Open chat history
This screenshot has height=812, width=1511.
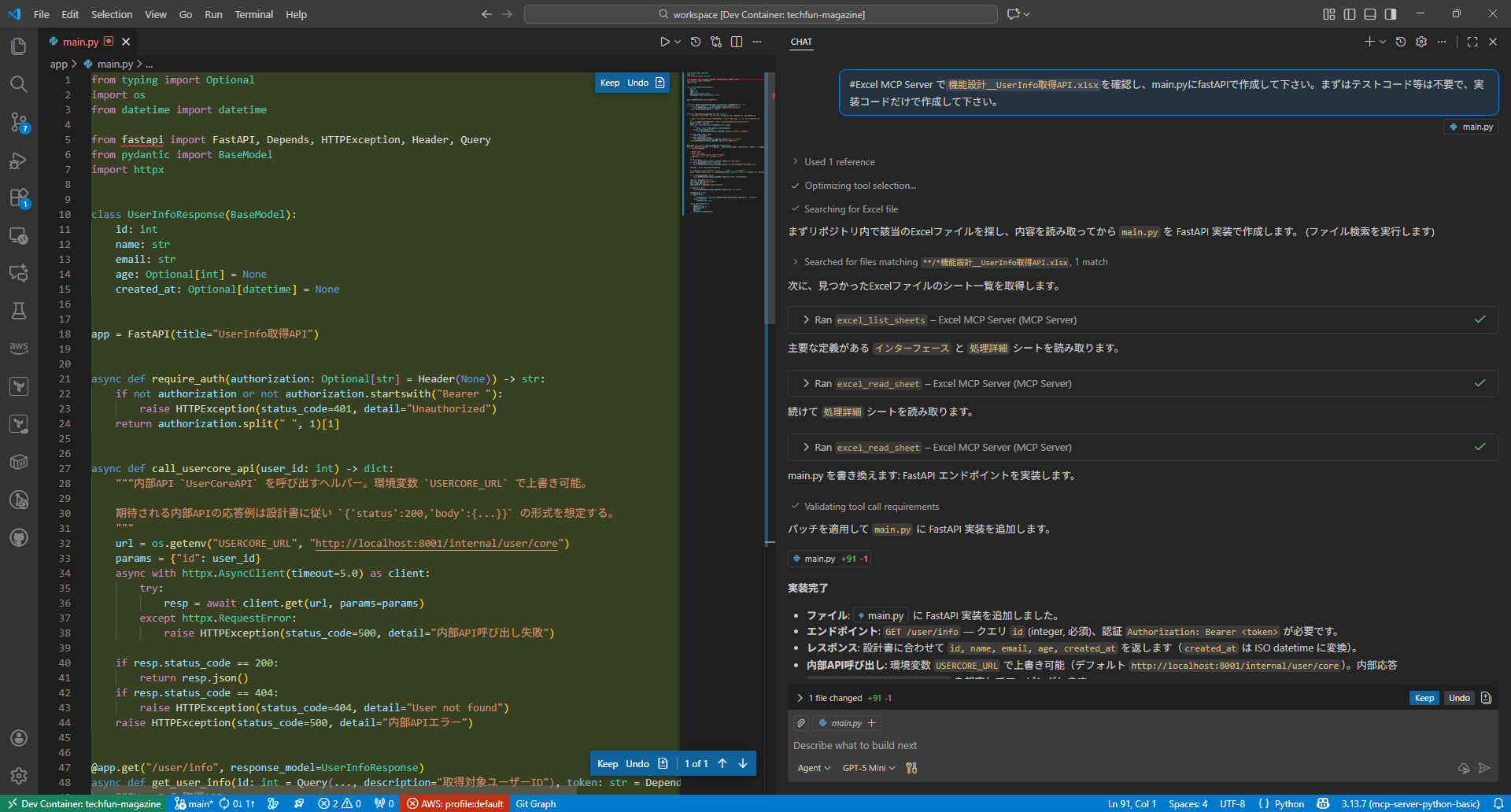tap(1400, 41)
